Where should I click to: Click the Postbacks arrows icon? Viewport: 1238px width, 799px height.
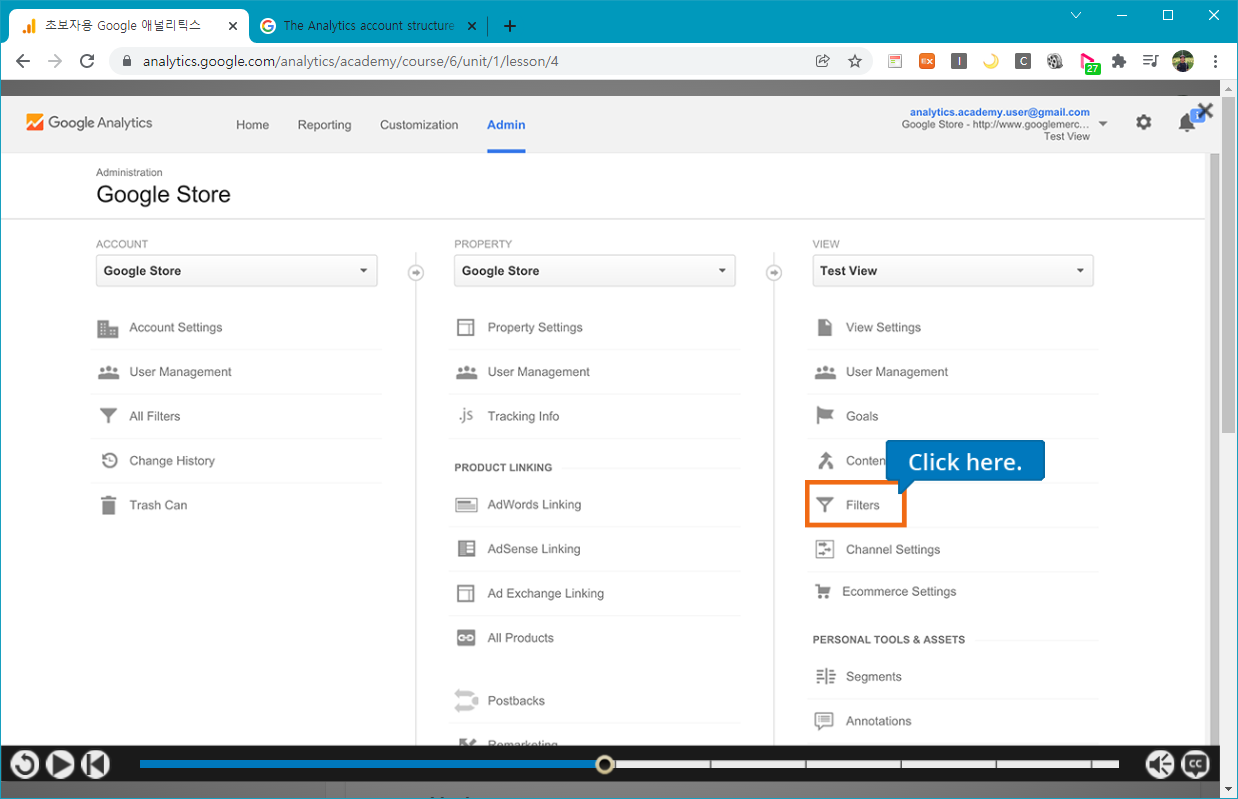click(x=466, y=700)
